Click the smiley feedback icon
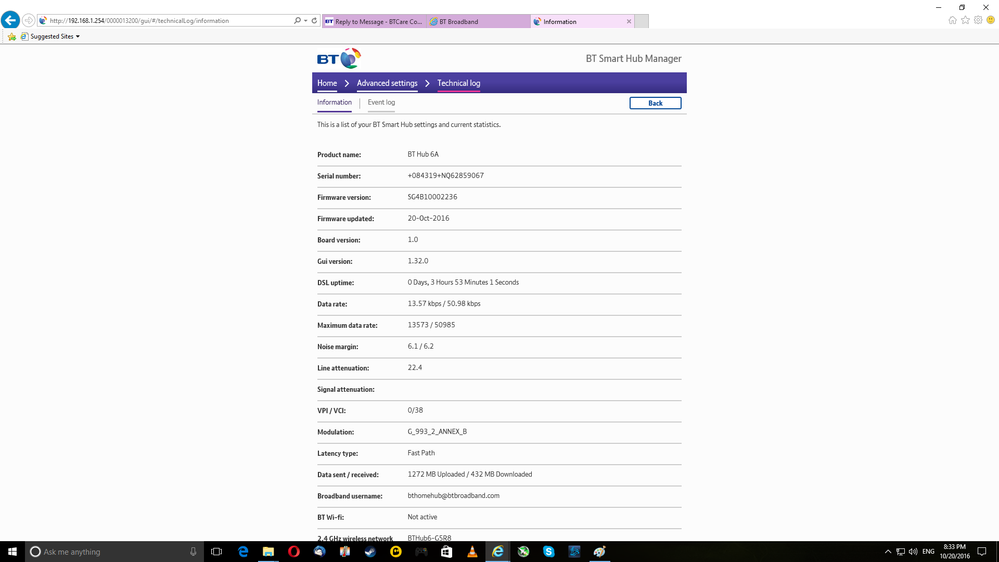 991,20
